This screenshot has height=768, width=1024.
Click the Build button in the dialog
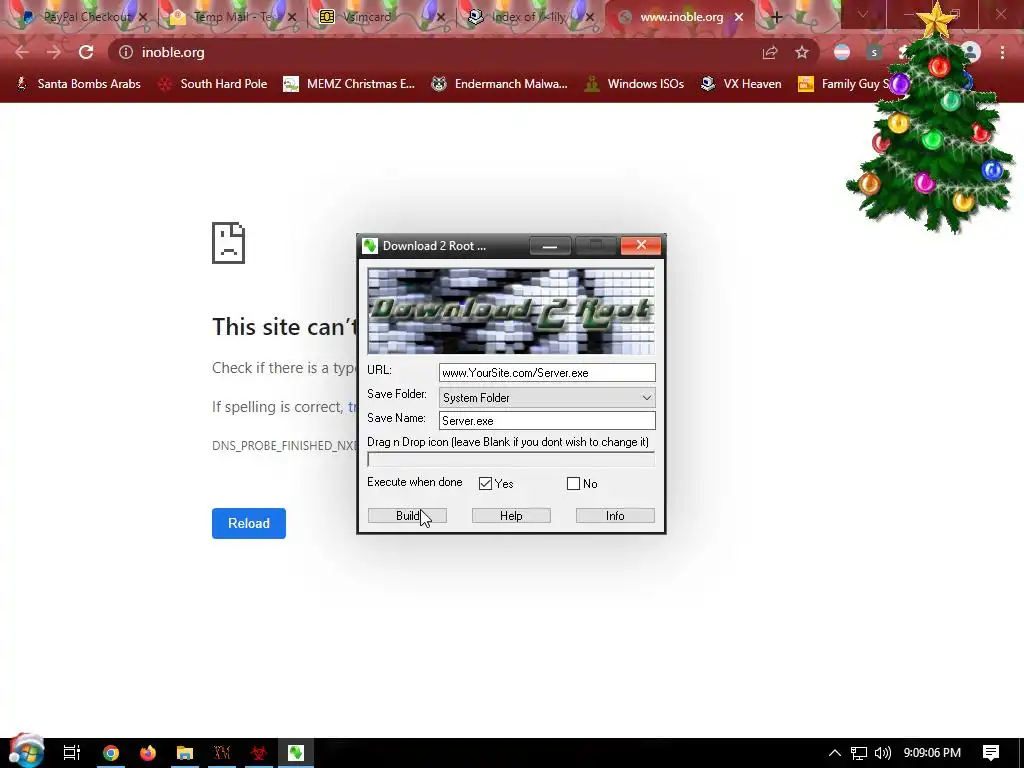click(x=408, y=515)
